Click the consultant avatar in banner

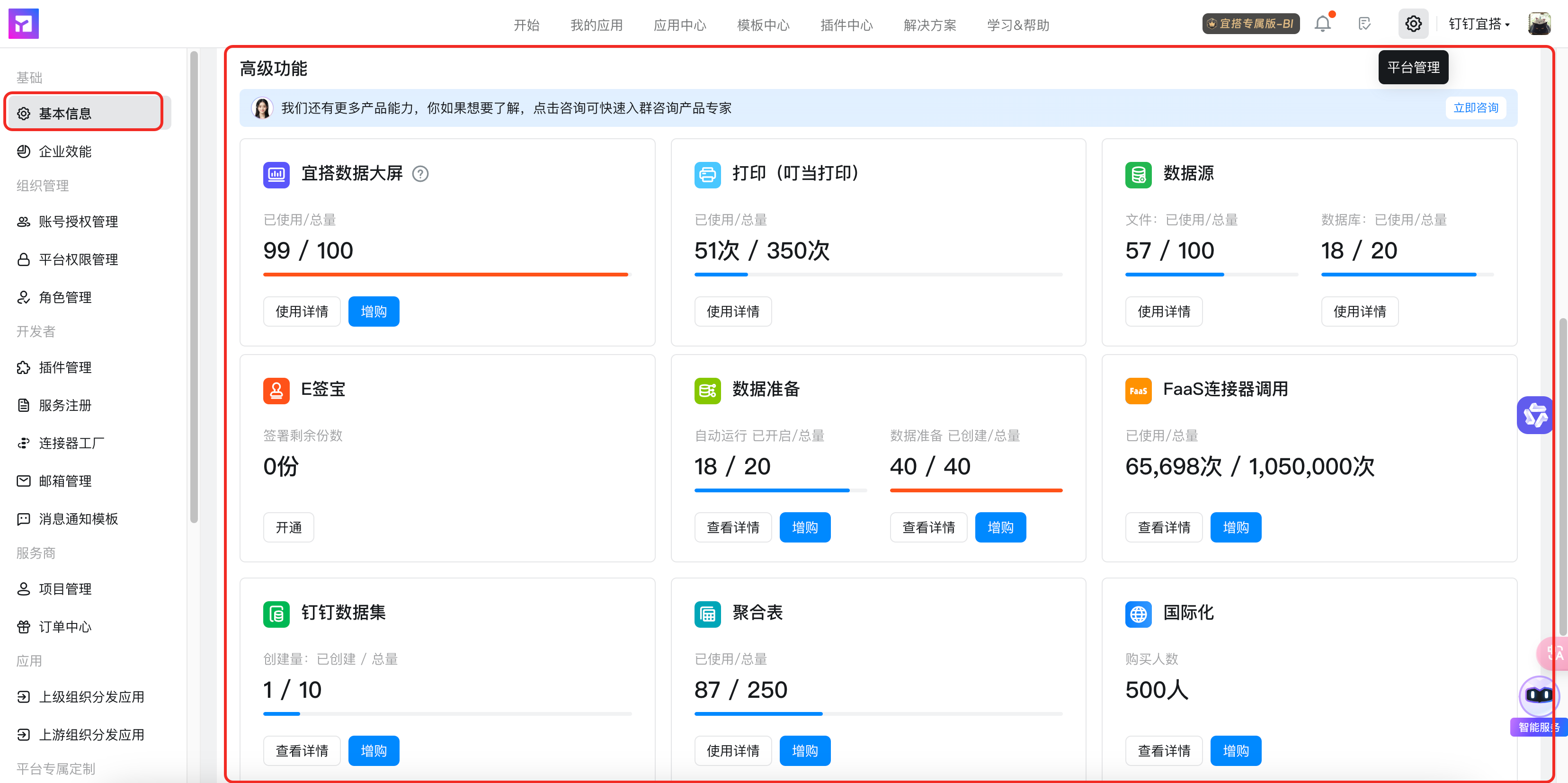pos(262,108)
